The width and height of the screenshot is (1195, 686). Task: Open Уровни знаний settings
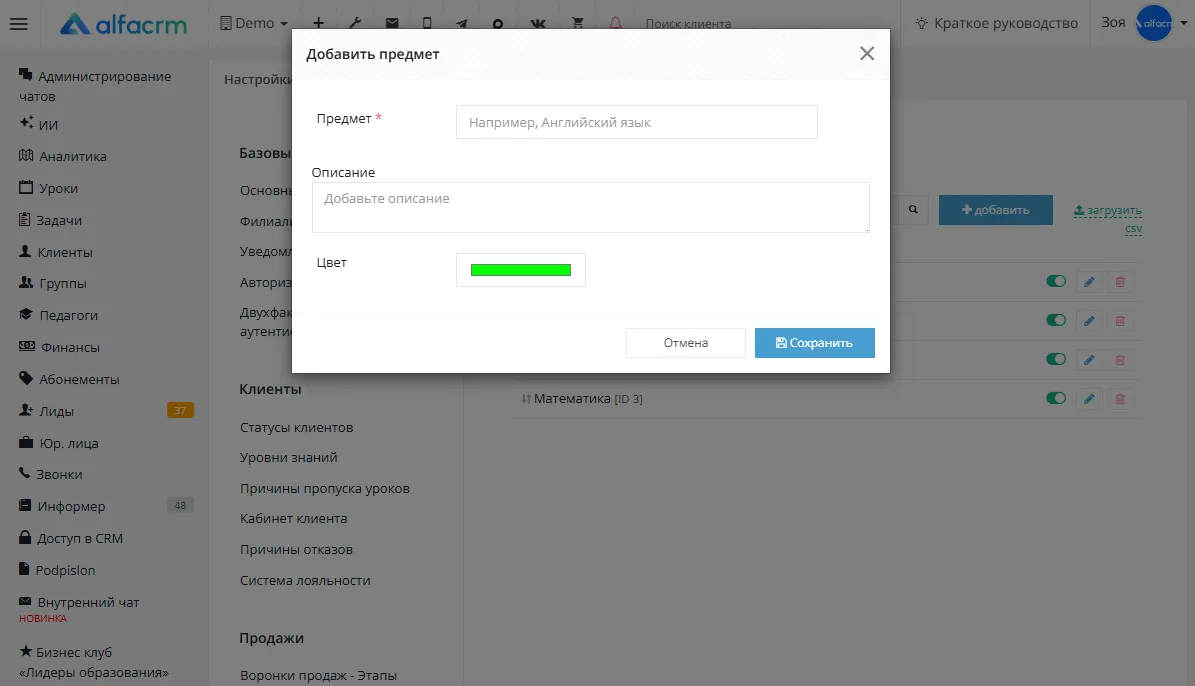pyautogui.click(x=289, y=457)
